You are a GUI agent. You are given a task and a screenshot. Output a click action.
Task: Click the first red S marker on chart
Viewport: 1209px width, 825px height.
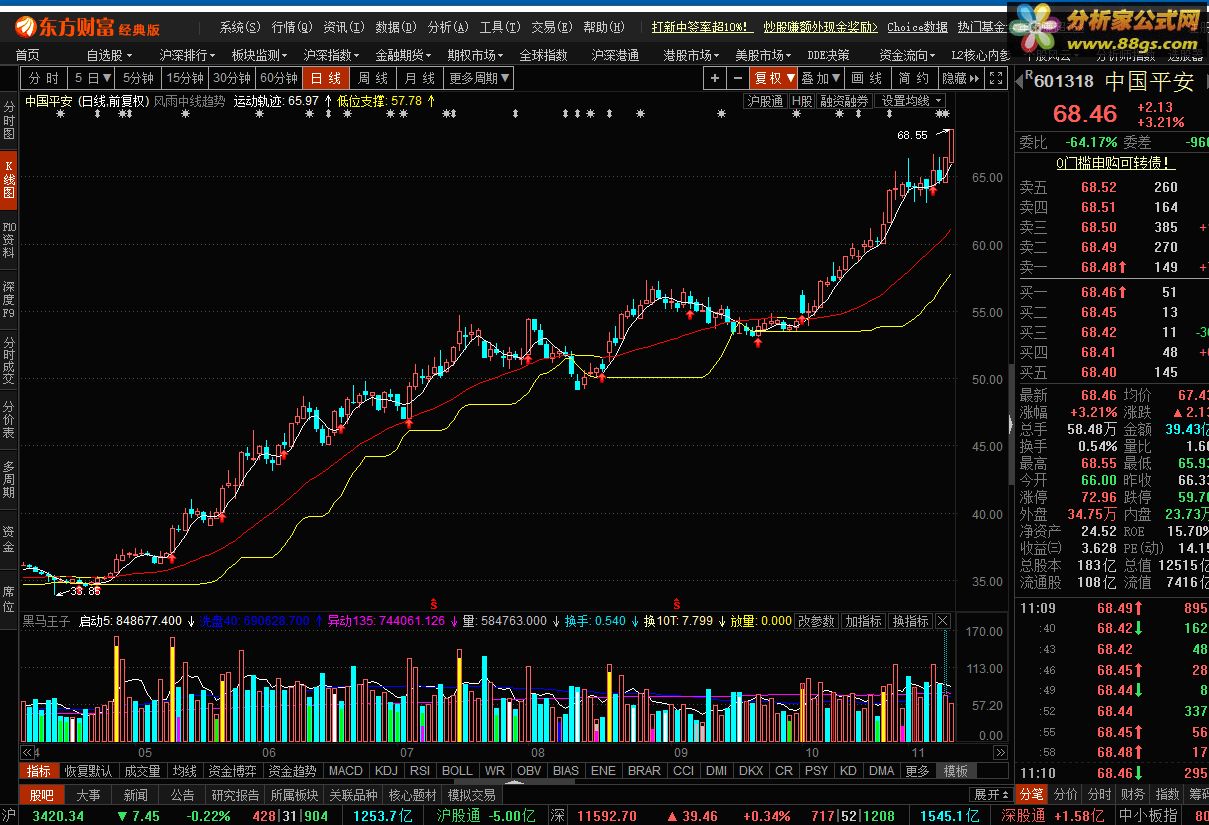click(434, 604)
